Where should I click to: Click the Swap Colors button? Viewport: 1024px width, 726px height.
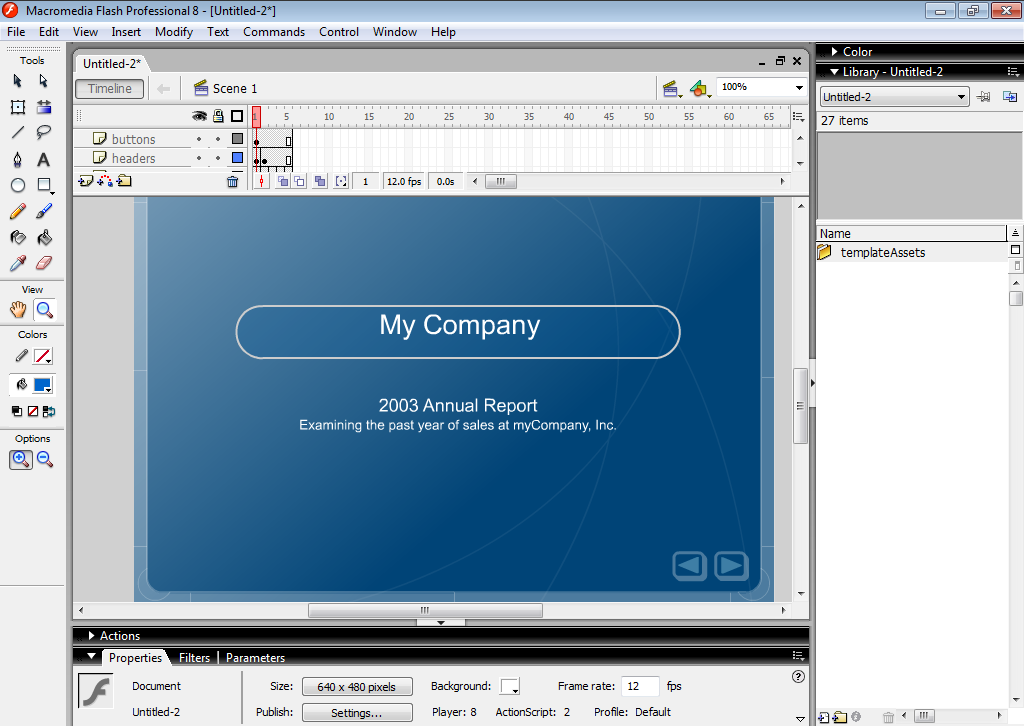pos(48,411)
